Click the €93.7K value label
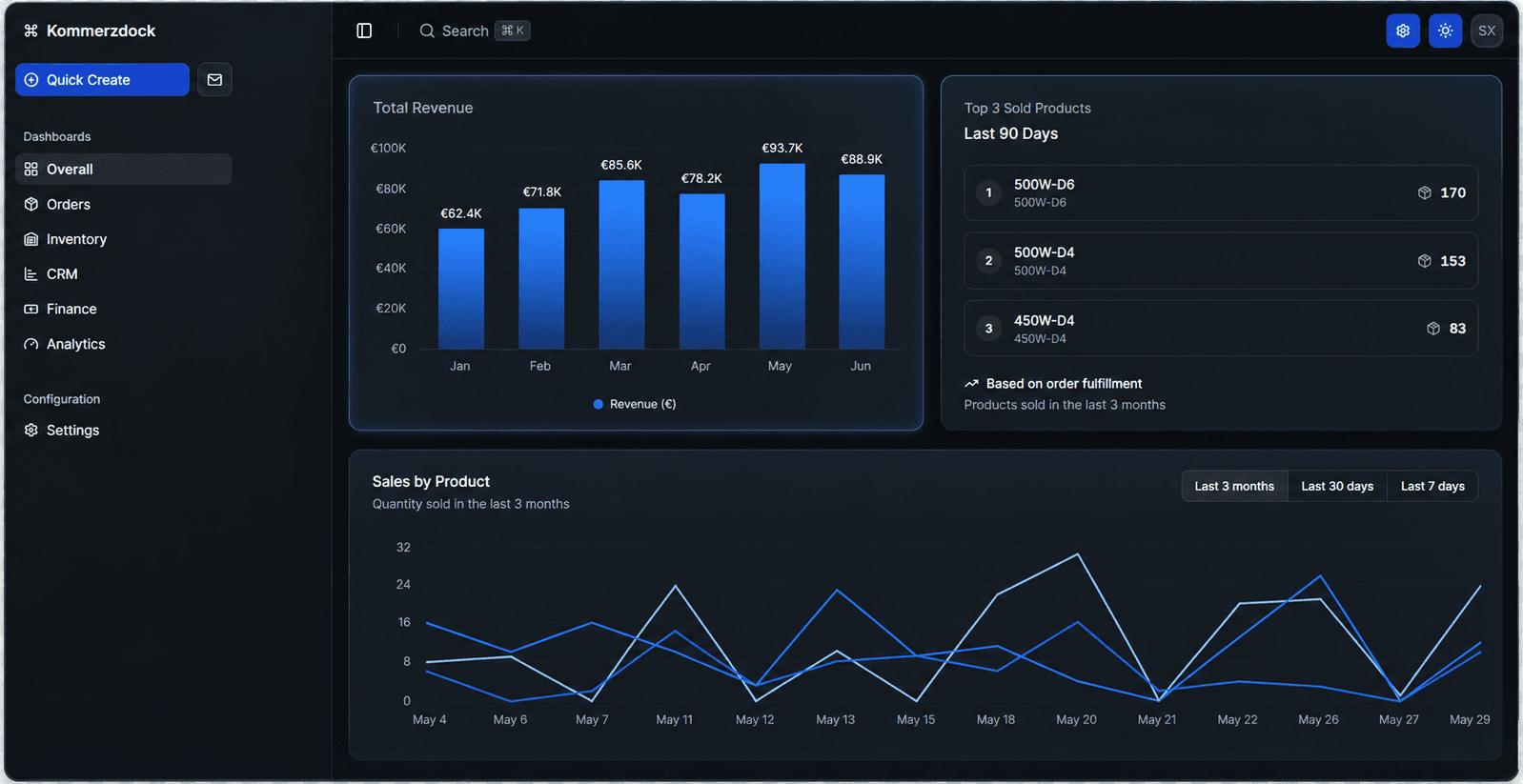Screen dimensions: 1523x784 782,148
